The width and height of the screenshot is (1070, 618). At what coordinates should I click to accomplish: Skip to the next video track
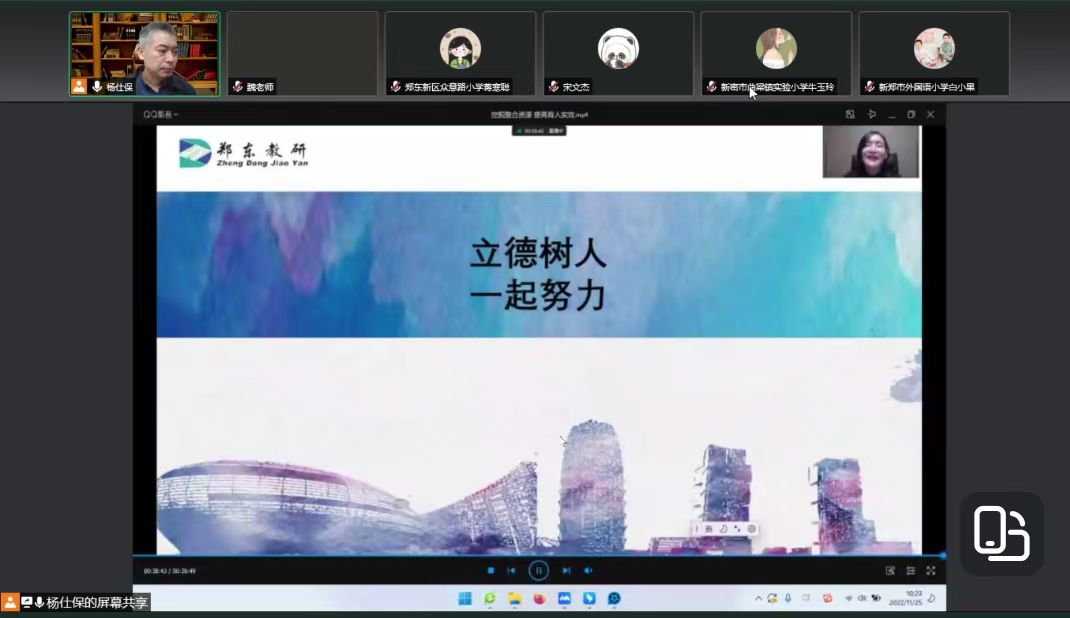(566, 570)
